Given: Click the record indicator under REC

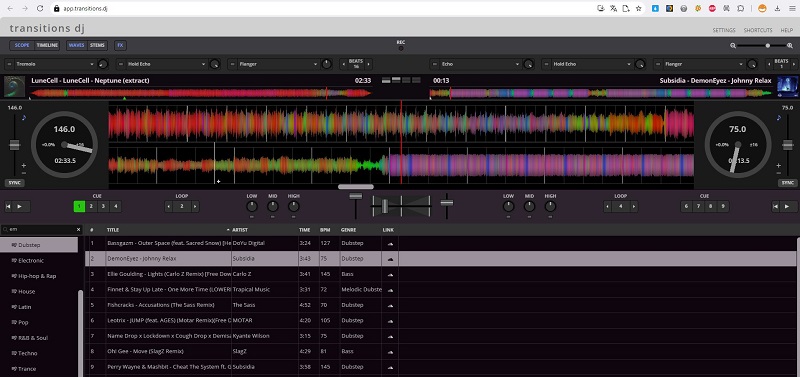Looking at the screenshot, I should 401,48.
